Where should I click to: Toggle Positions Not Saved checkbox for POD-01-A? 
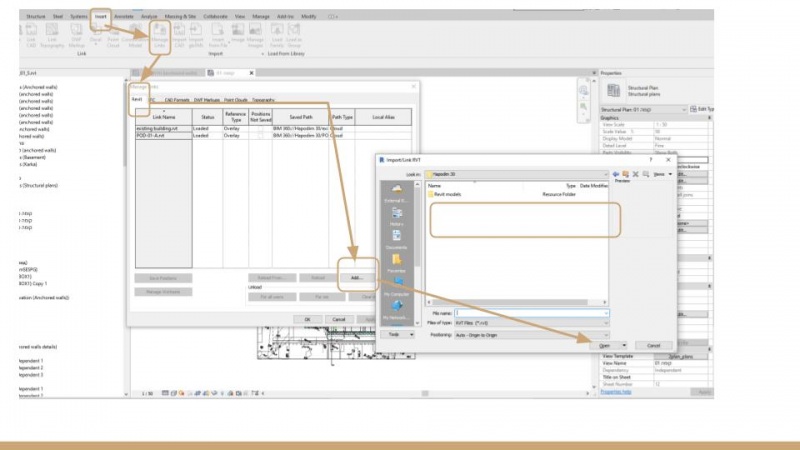[260, 135]
